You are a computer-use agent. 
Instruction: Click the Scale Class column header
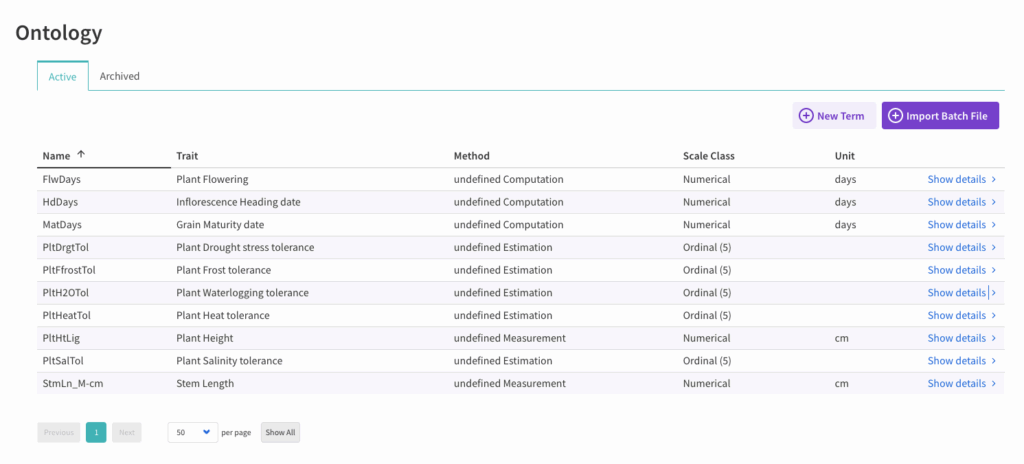point(709,156)
